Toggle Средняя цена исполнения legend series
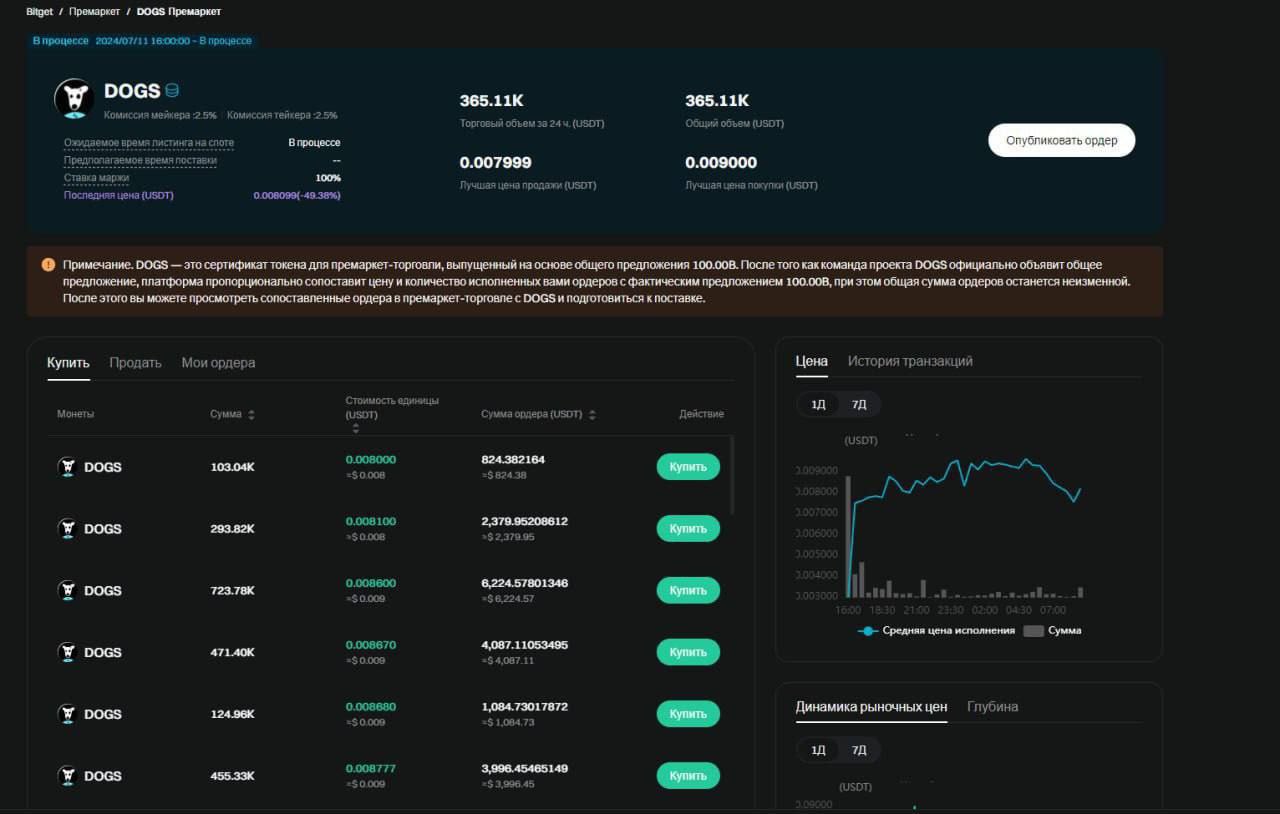 click(x=937, y=631)
